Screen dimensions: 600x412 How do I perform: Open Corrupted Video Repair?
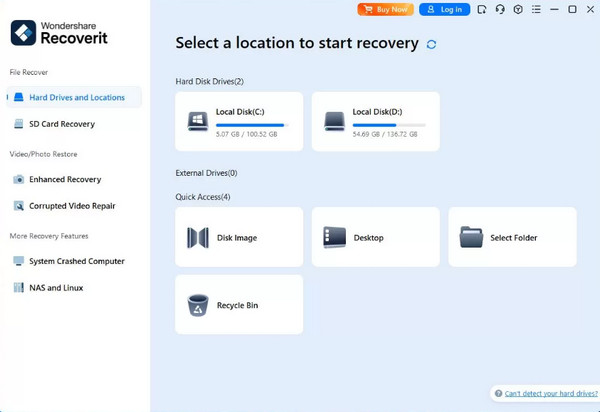(x=74, y=206)
